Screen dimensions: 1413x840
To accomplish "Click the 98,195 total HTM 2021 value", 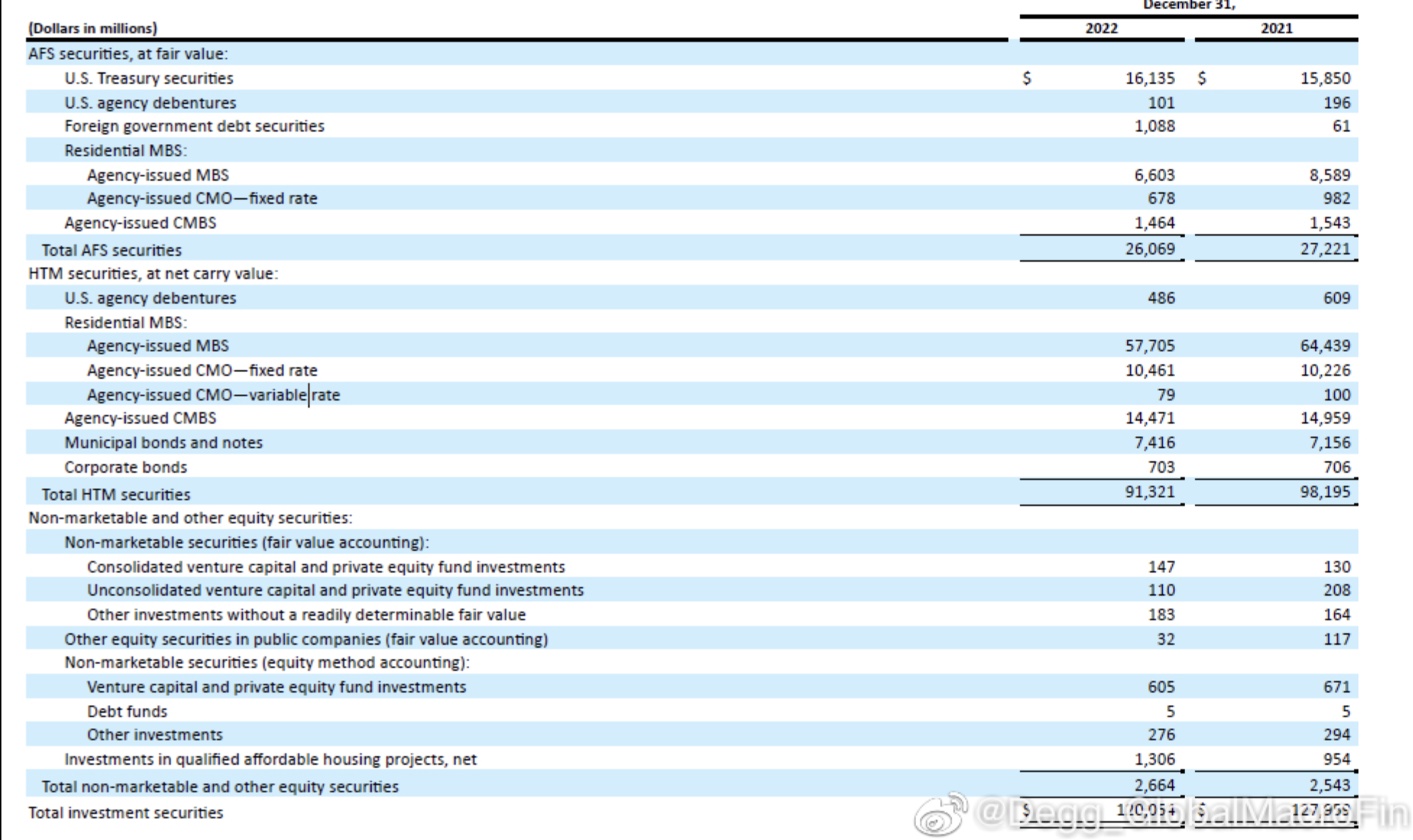I will pos(1324,492).
